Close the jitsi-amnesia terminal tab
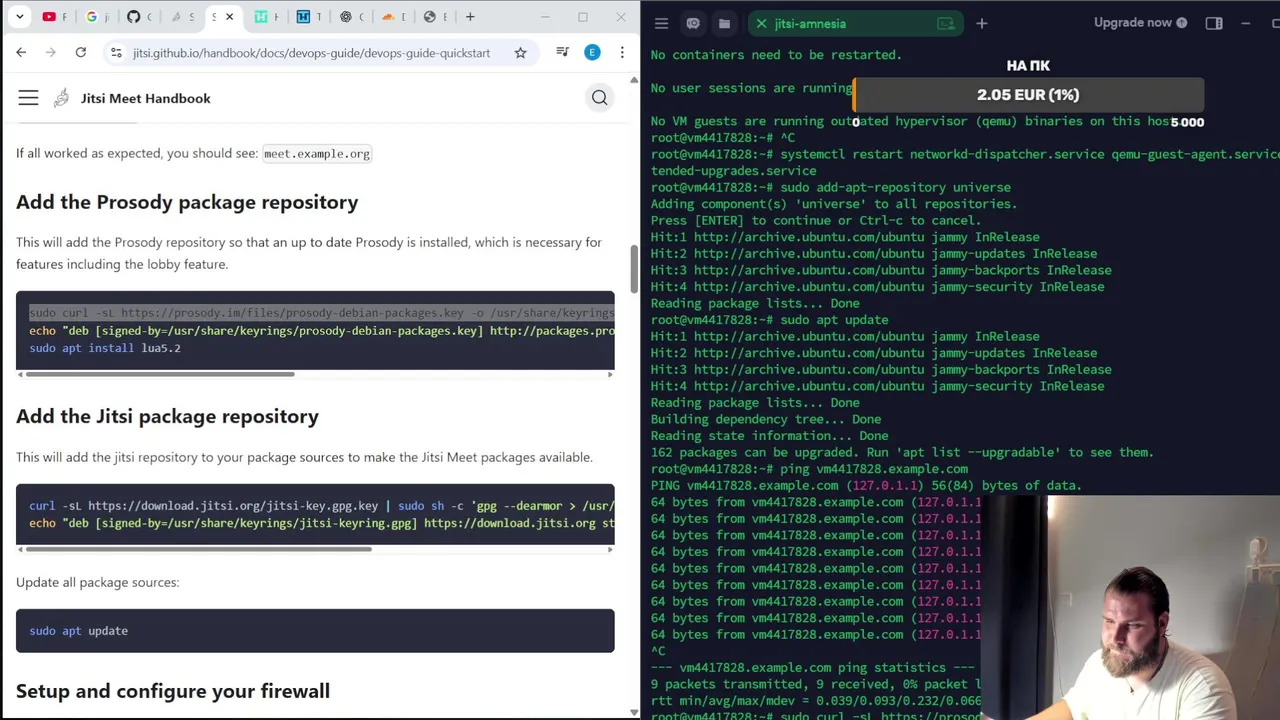Screen dimensions: 1280x720 point(761,23)
